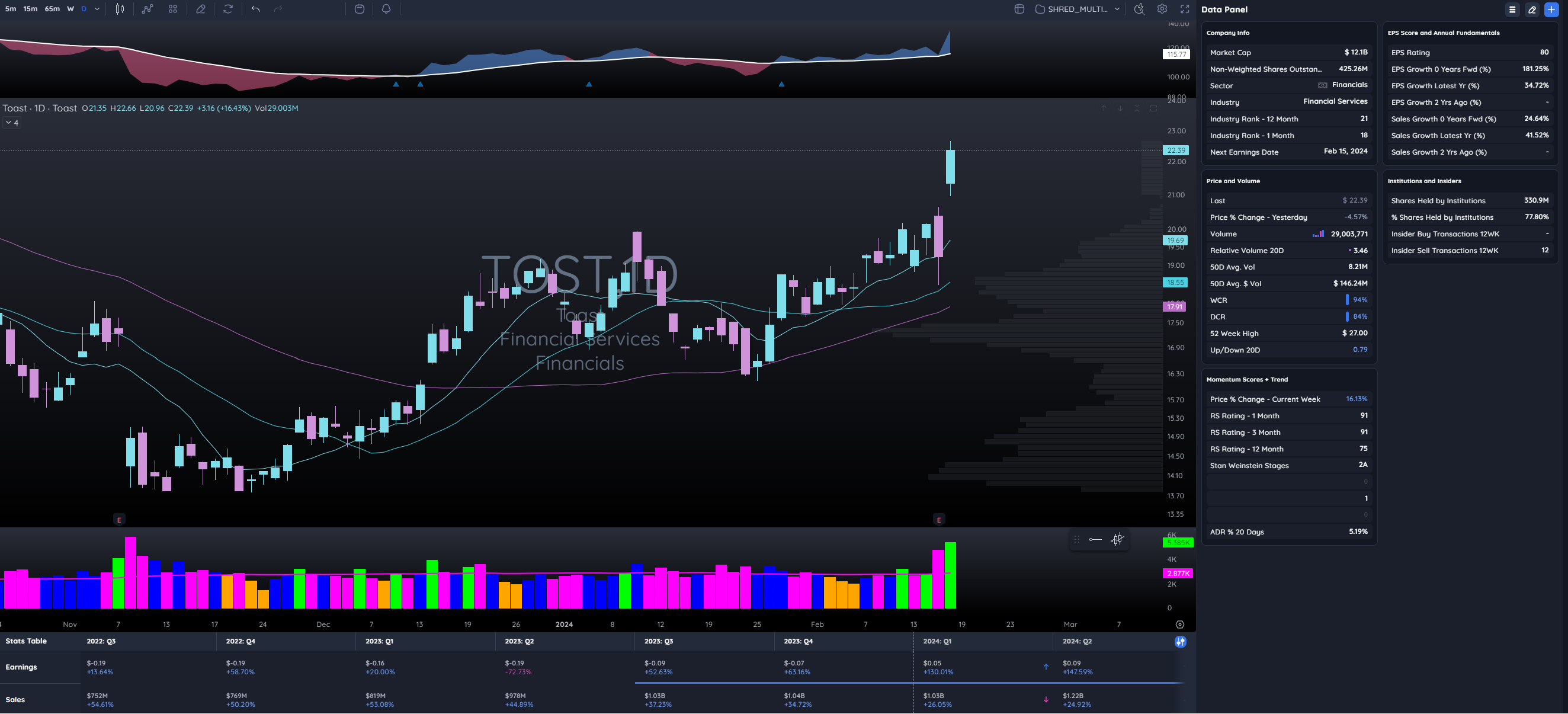This screenshot has height=714, width=1568.
Task: Open the alerts bell icon
Action: click(x=386, y=9)
